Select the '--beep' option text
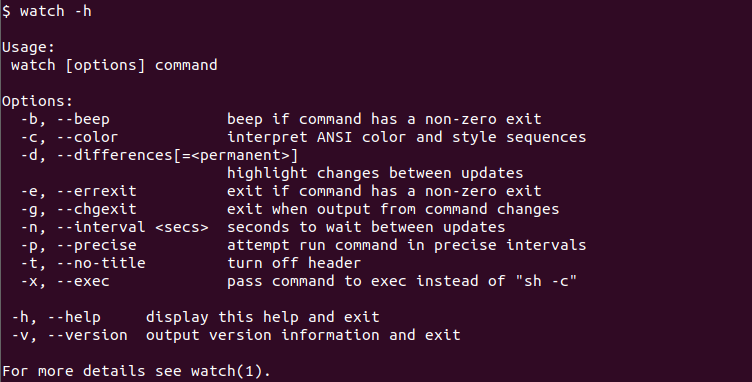The width and height of the screenshot is (752, 382). 83,119
